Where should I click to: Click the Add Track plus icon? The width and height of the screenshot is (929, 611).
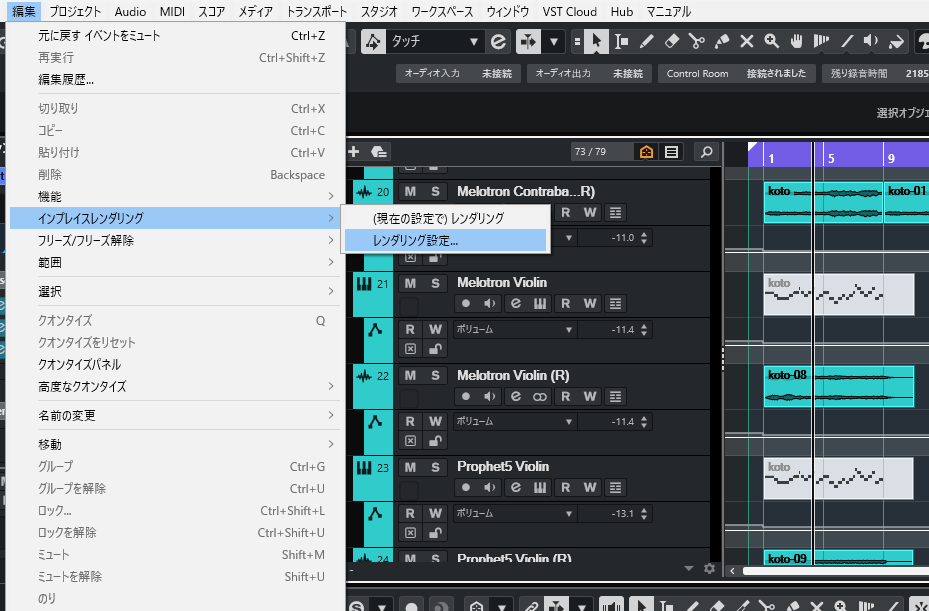354,152
